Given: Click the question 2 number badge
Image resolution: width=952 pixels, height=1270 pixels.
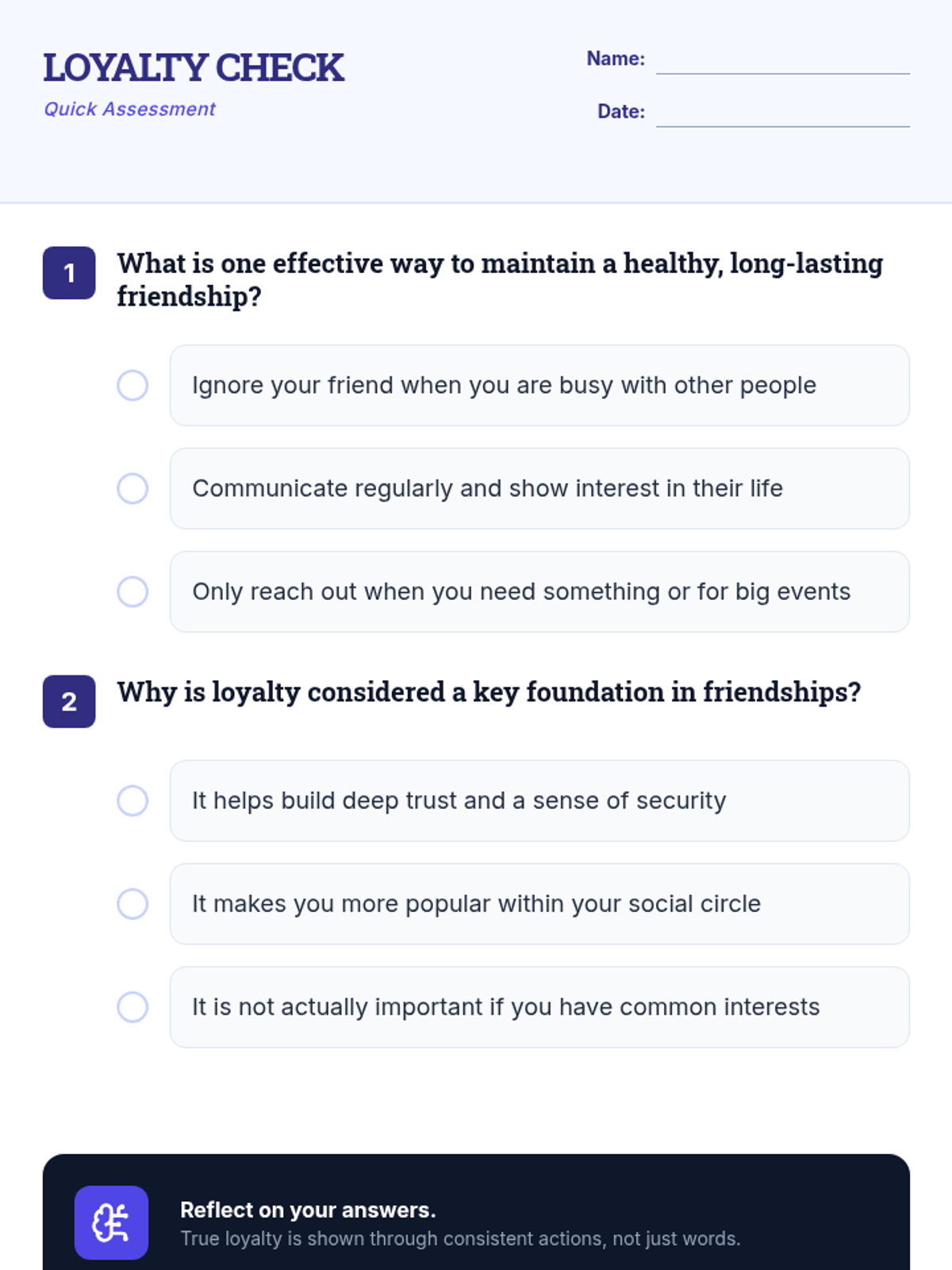Looking at the screenshot, I should [x=69, y=702].
